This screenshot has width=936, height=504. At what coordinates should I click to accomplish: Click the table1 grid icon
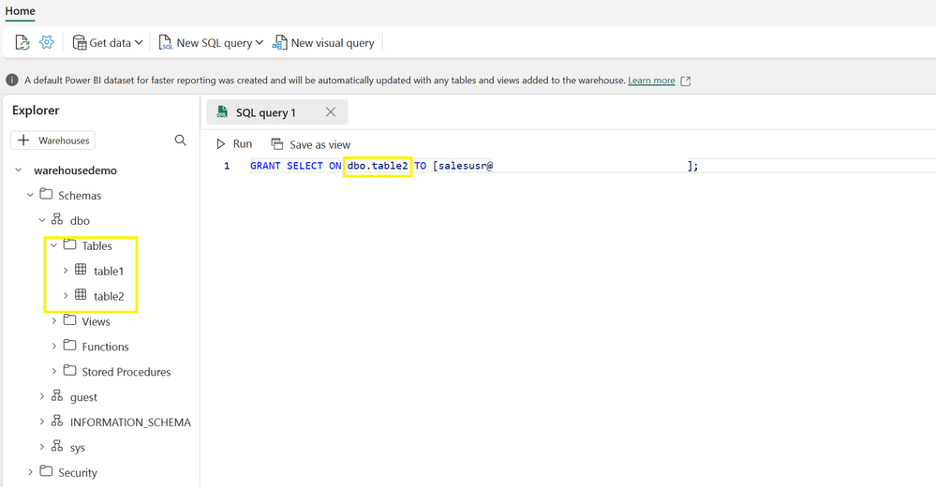coord(81,270)
